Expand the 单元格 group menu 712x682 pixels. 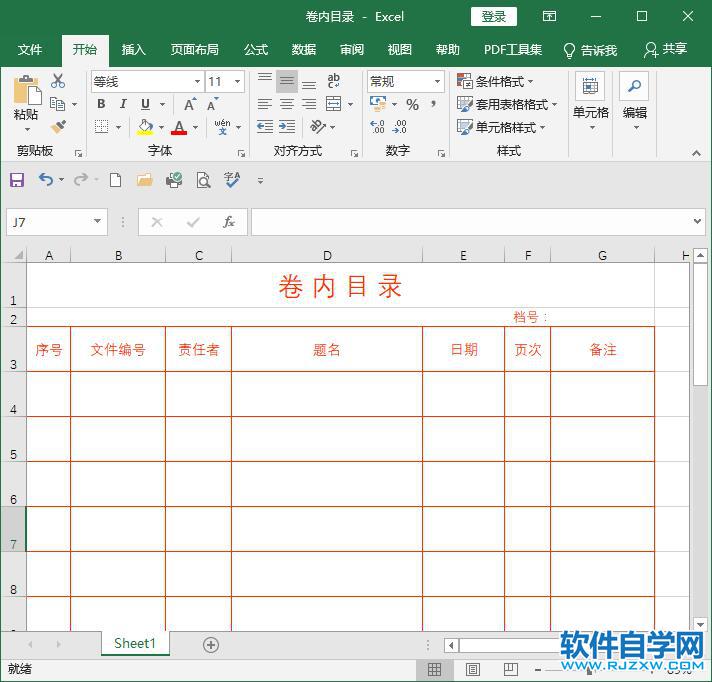point(590,101)
